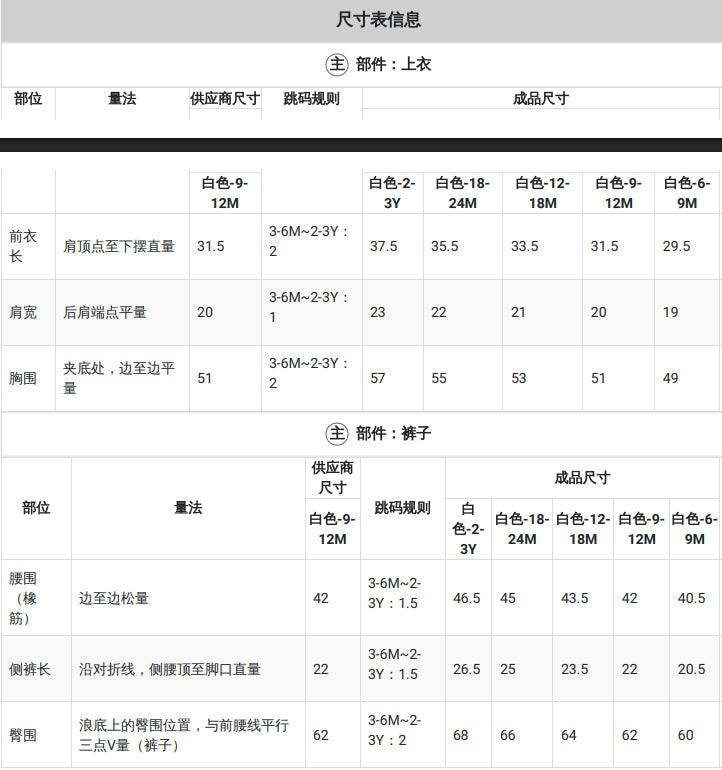Screen dimensions: 722x770
Task: Select 腰围 value 43.5
Action: pos(575,598)
